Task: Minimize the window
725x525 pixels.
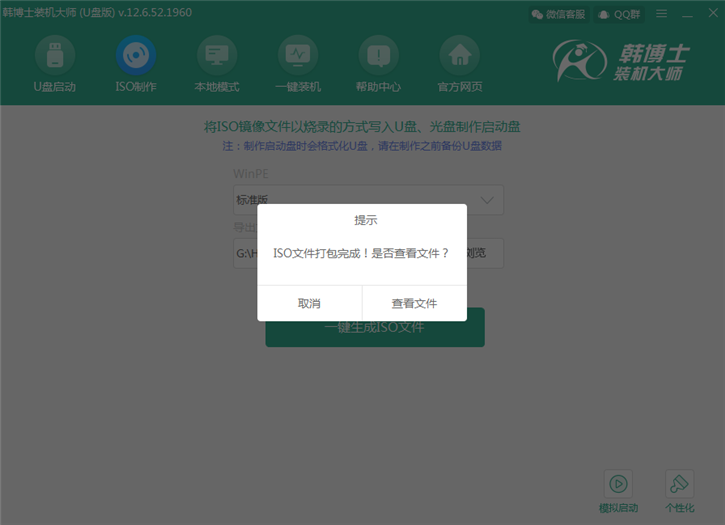Action: click(x=688, y=15)
